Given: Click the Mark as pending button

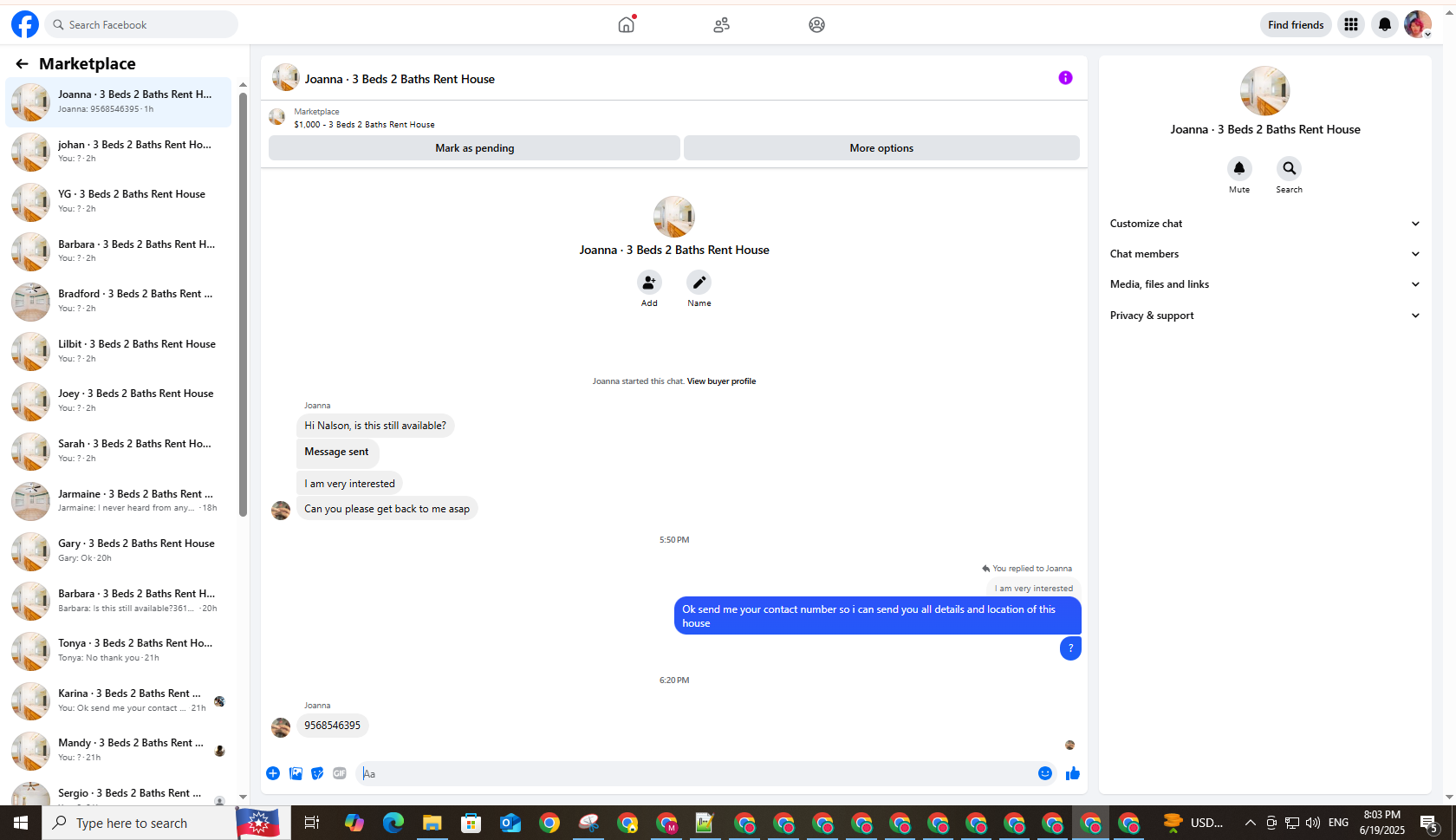Looking at the screenshot, I should coord(474,148).
